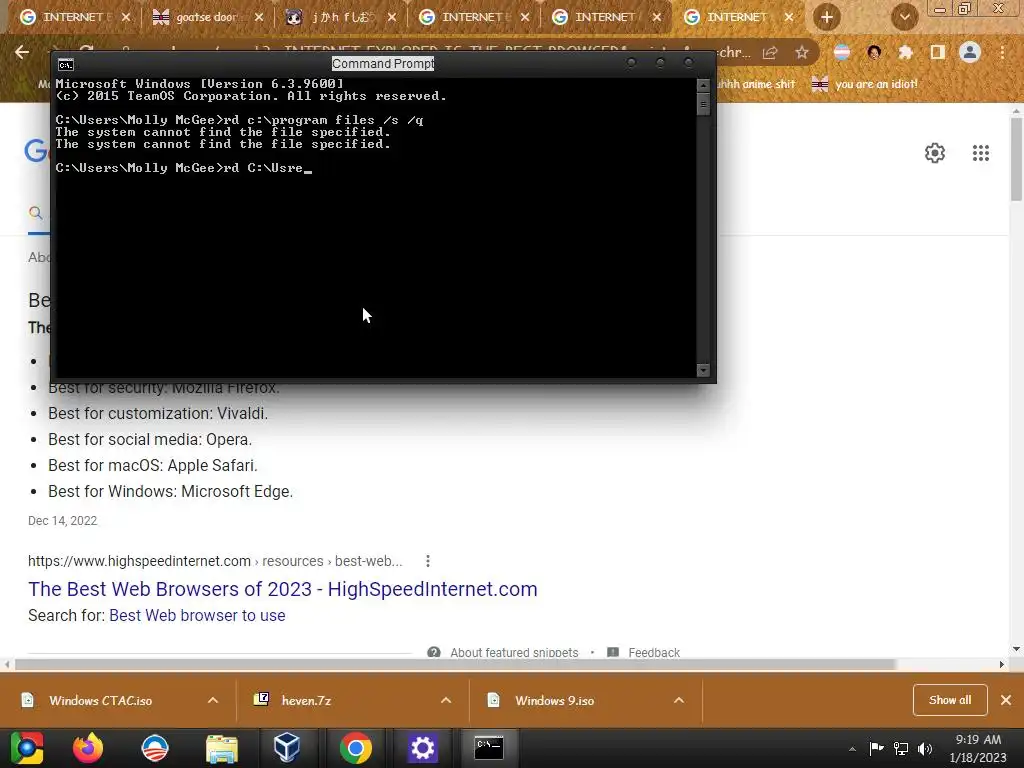This screenshot has width=1024, height=768.
Task: Open the tab search dropdown arrow
Action: (x=904, y=17)
